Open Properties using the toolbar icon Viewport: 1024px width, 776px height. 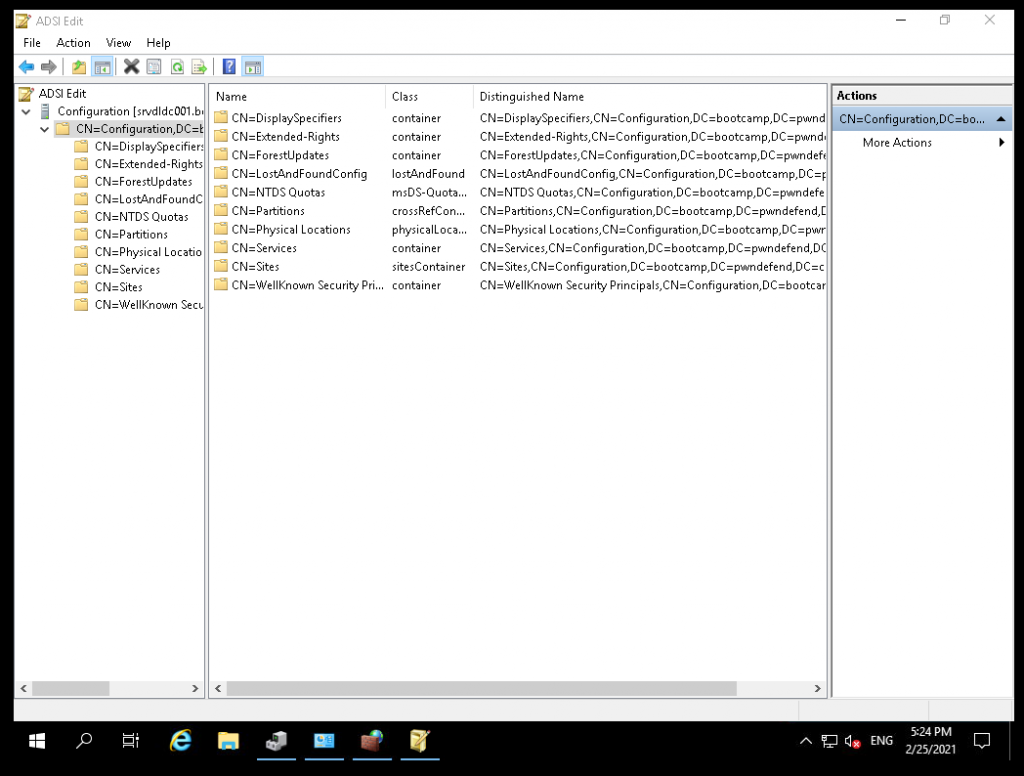coord(153,66)
